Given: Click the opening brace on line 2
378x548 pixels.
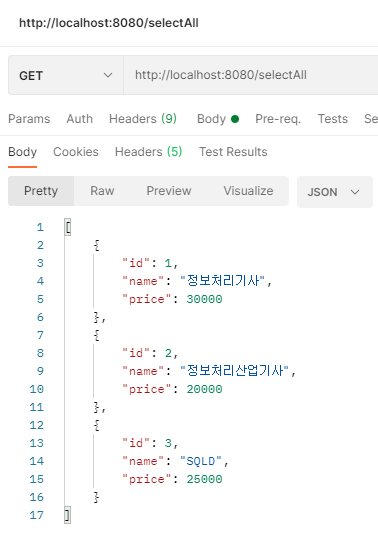Looking at the screenshot, I should pos(97,245).
